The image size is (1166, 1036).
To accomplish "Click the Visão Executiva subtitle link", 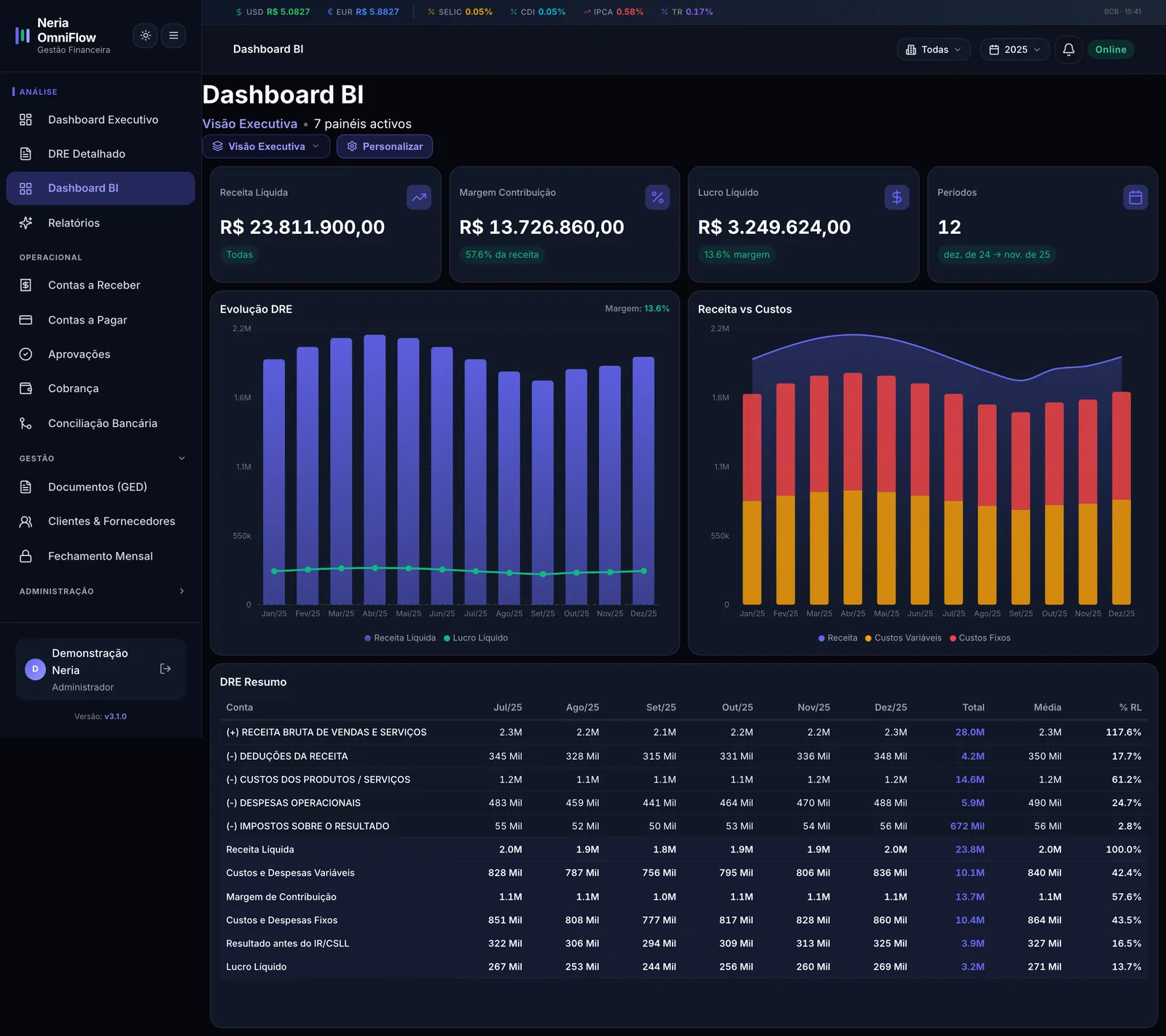I will (250, 124).
